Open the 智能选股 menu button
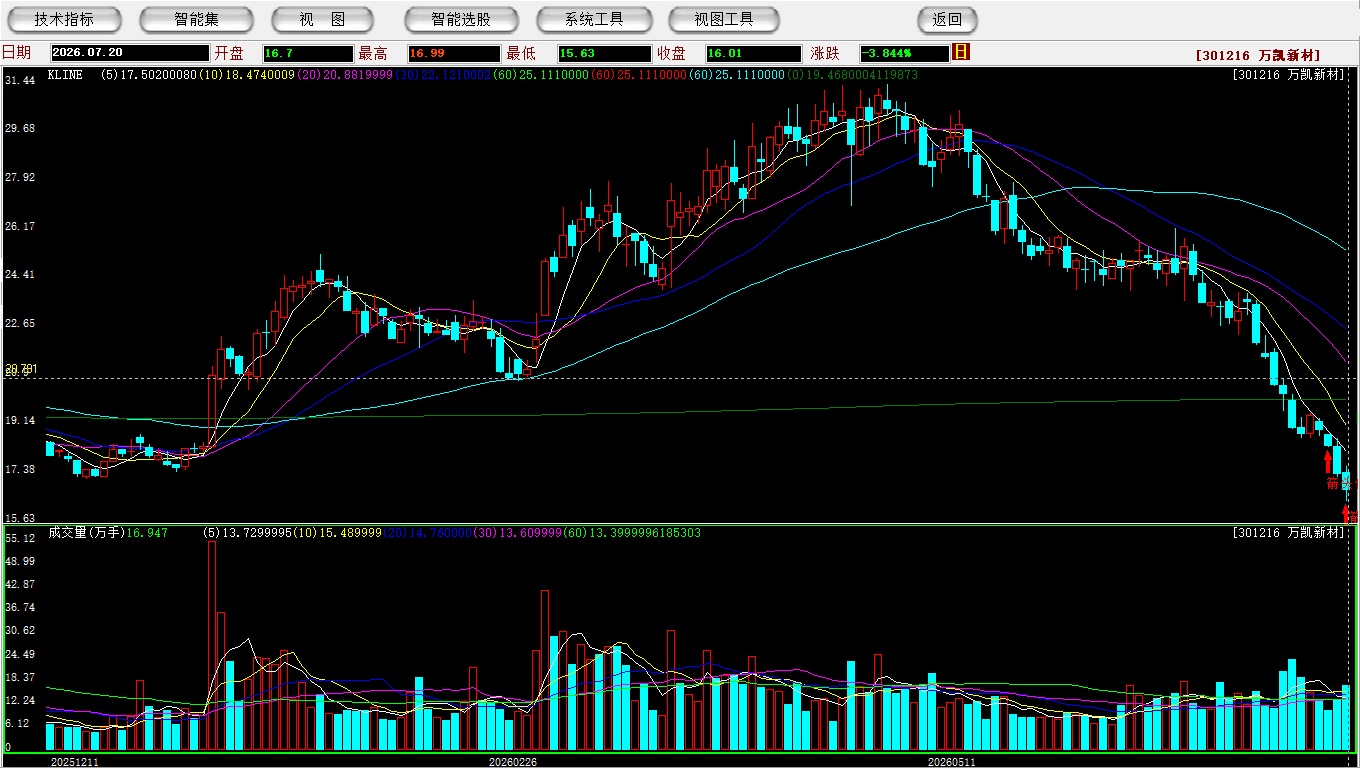 [x=461, y=19]
